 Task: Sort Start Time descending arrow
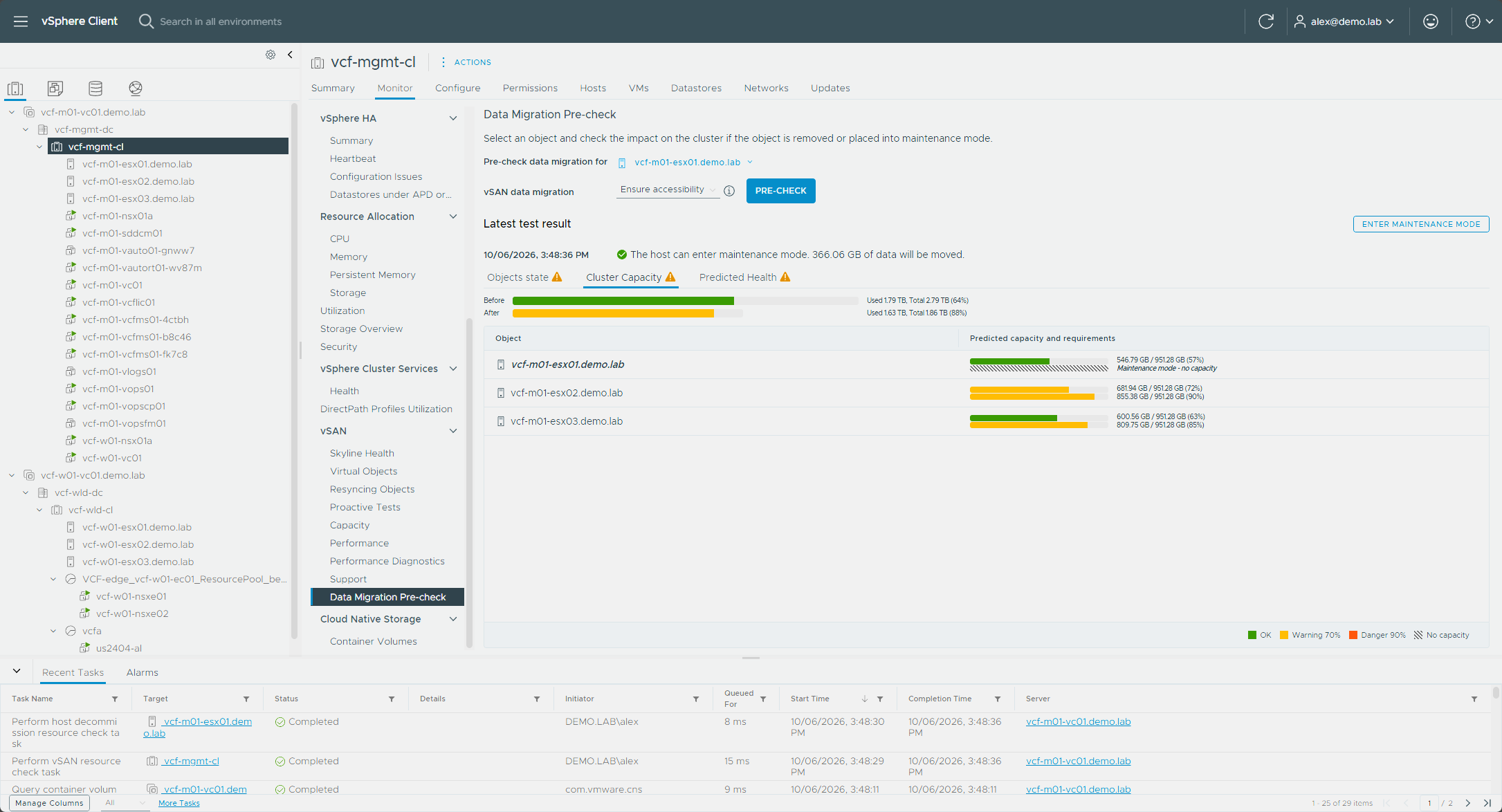click(865, 699)
